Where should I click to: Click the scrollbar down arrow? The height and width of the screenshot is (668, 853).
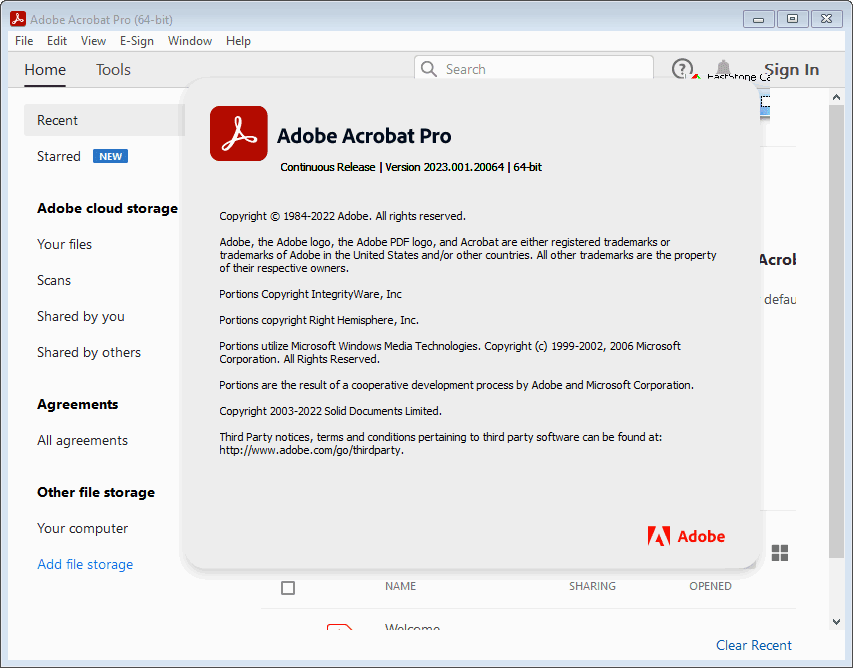(x=836, y=622)
